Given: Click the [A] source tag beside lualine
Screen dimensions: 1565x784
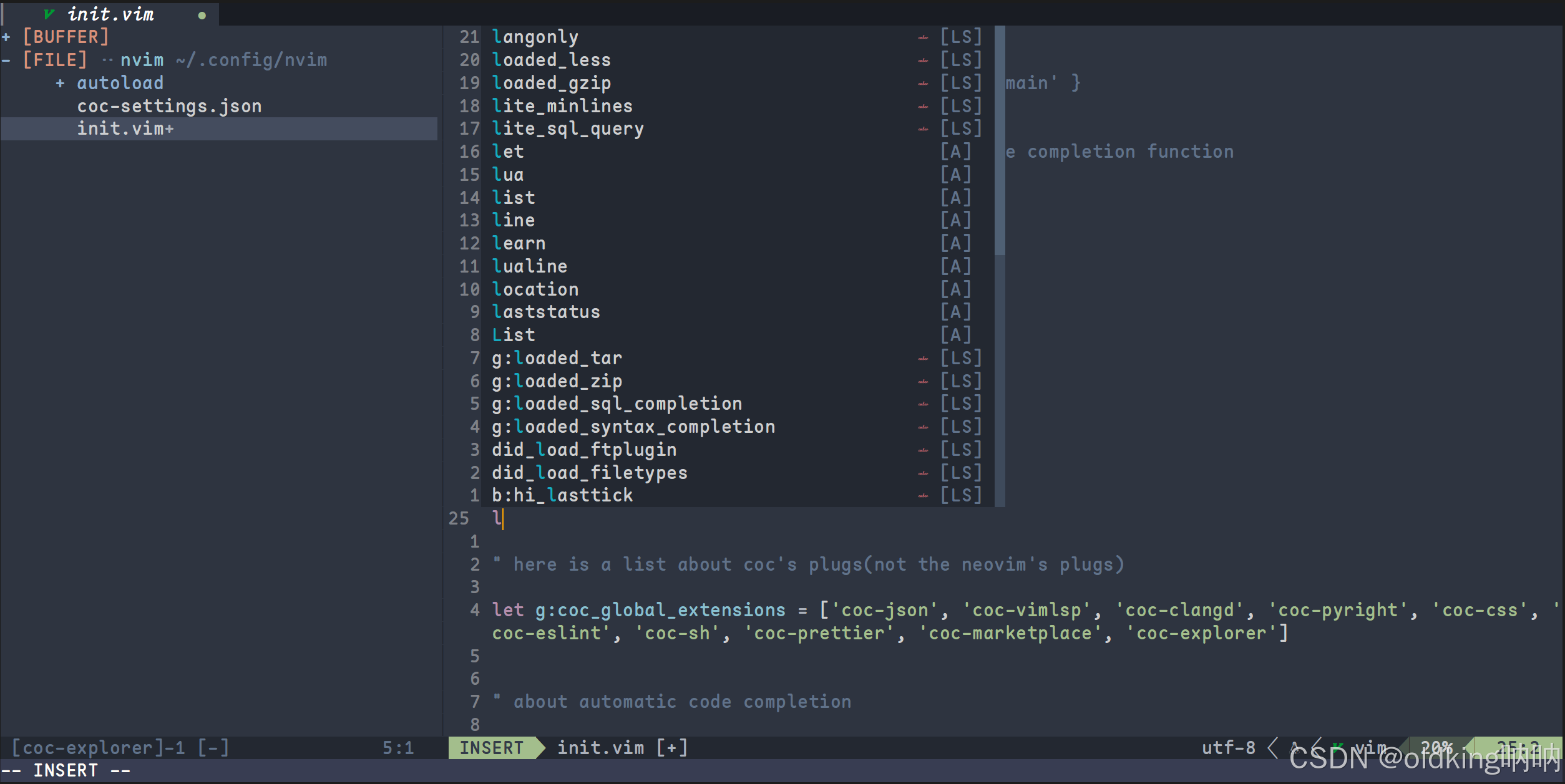Looking at the screenshot, I should click(x=955, y=266).
